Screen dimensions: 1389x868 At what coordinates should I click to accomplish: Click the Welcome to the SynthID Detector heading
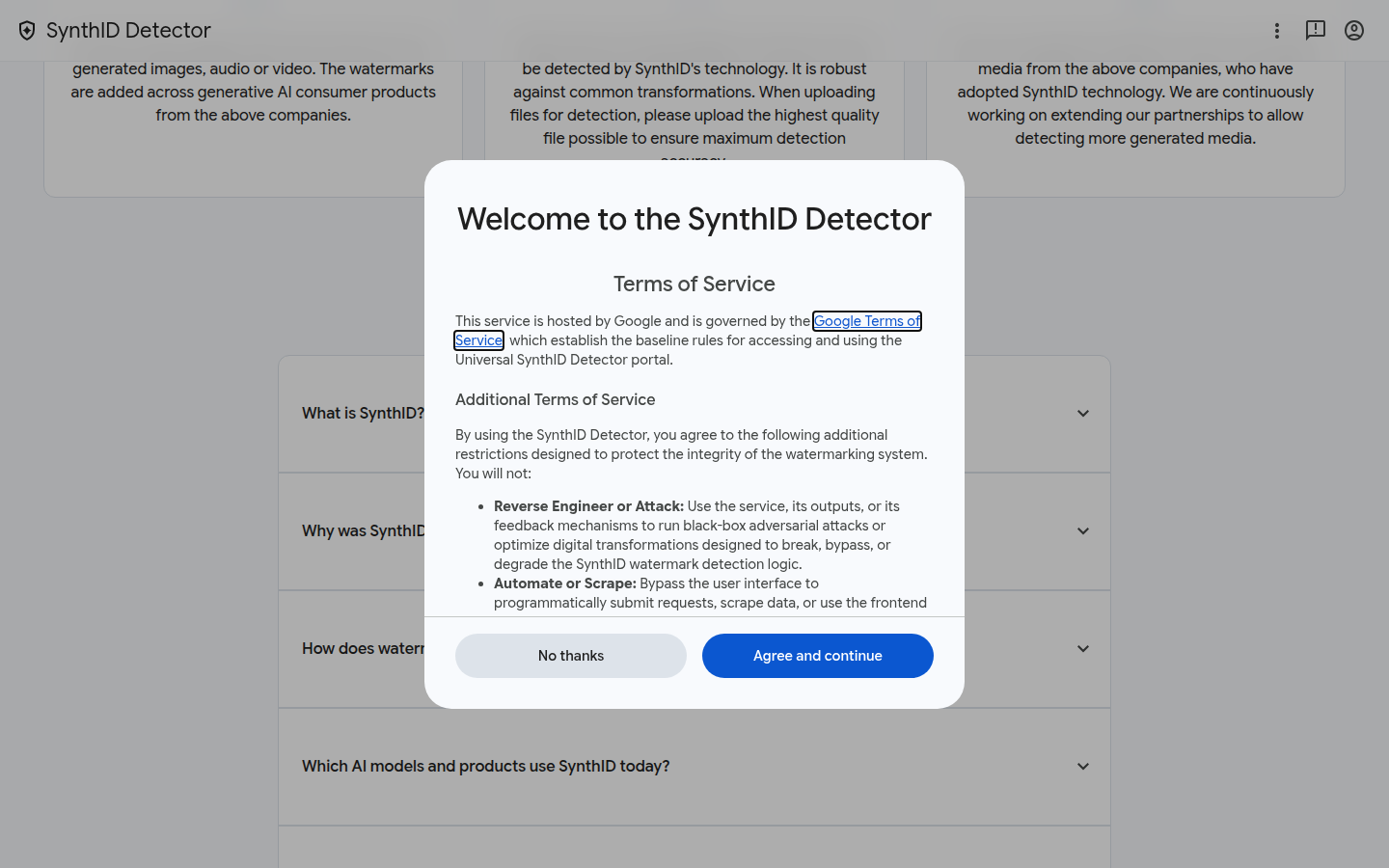pos(694,219)
